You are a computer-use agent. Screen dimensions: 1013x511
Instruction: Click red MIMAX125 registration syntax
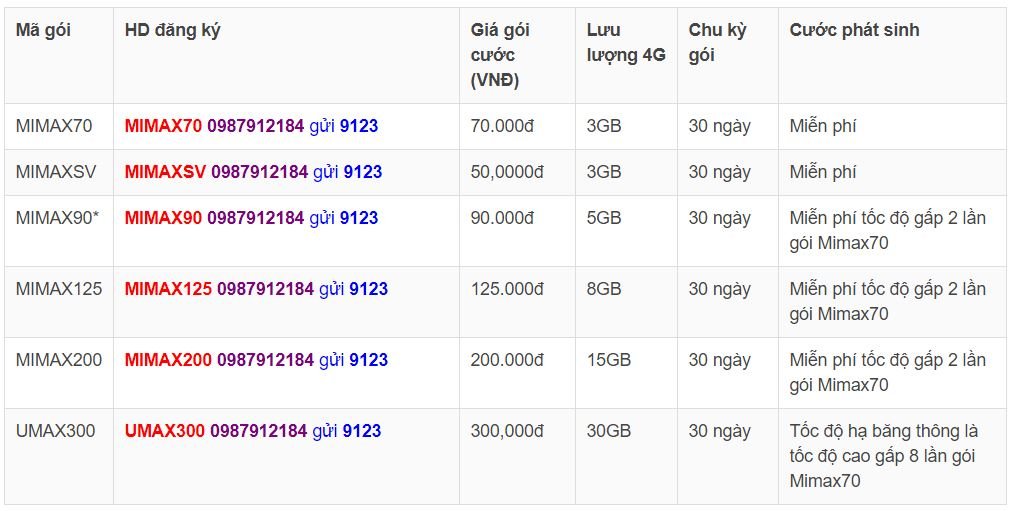(168, 289)
